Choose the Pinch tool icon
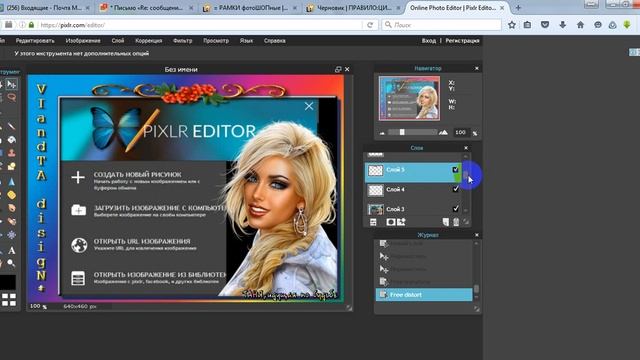Image resolution: width=640 pixels, height=360 pixels. pos(11,235)
